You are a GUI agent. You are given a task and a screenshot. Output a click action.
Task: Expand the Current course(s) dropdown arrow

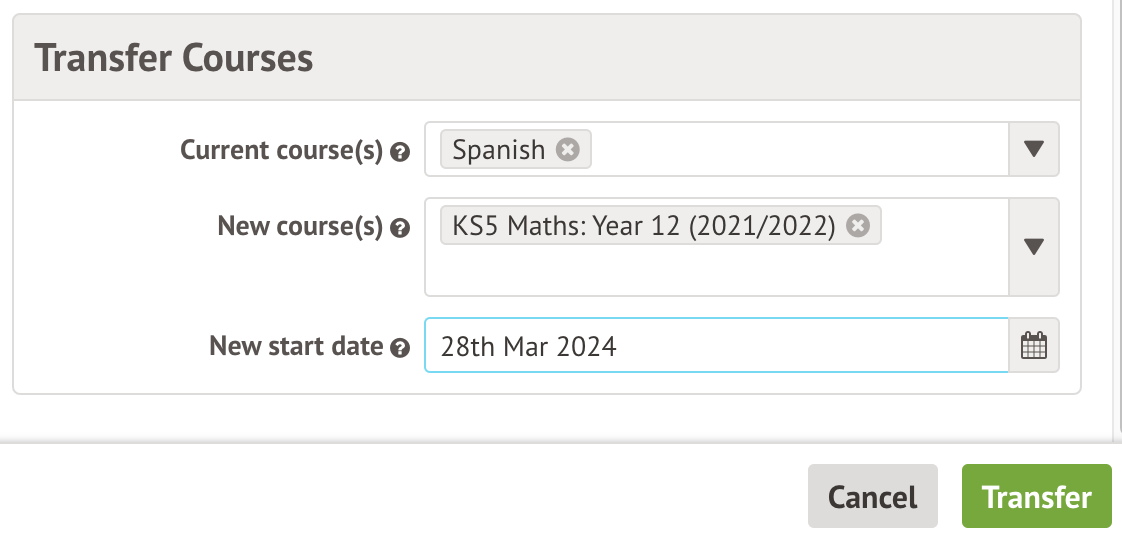(1034, 150)
